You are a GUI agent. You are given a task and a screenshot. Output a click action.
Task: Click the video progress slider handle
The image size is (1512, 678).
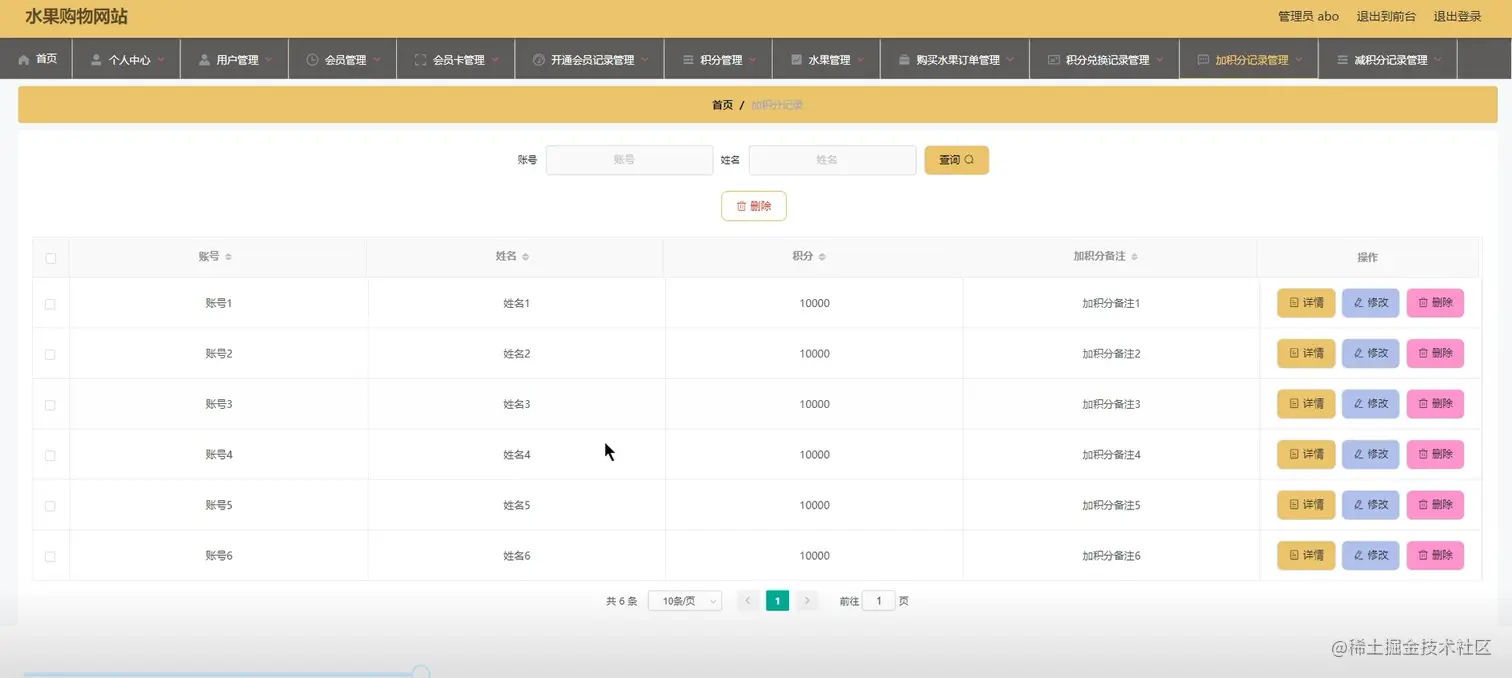421,673
